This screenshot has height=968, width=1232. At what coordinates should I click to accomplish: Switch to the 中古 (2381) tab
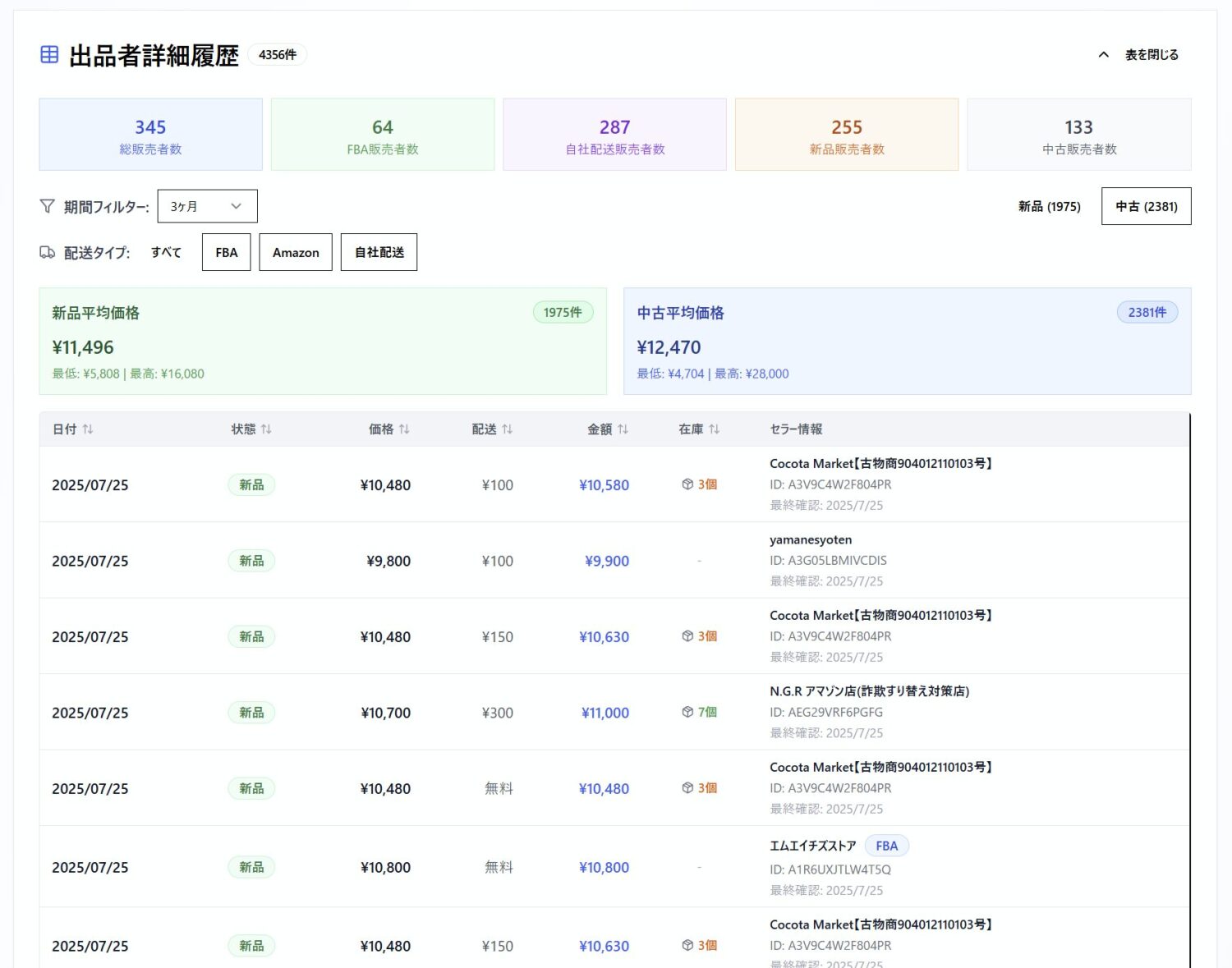(x=1146, y=206)
